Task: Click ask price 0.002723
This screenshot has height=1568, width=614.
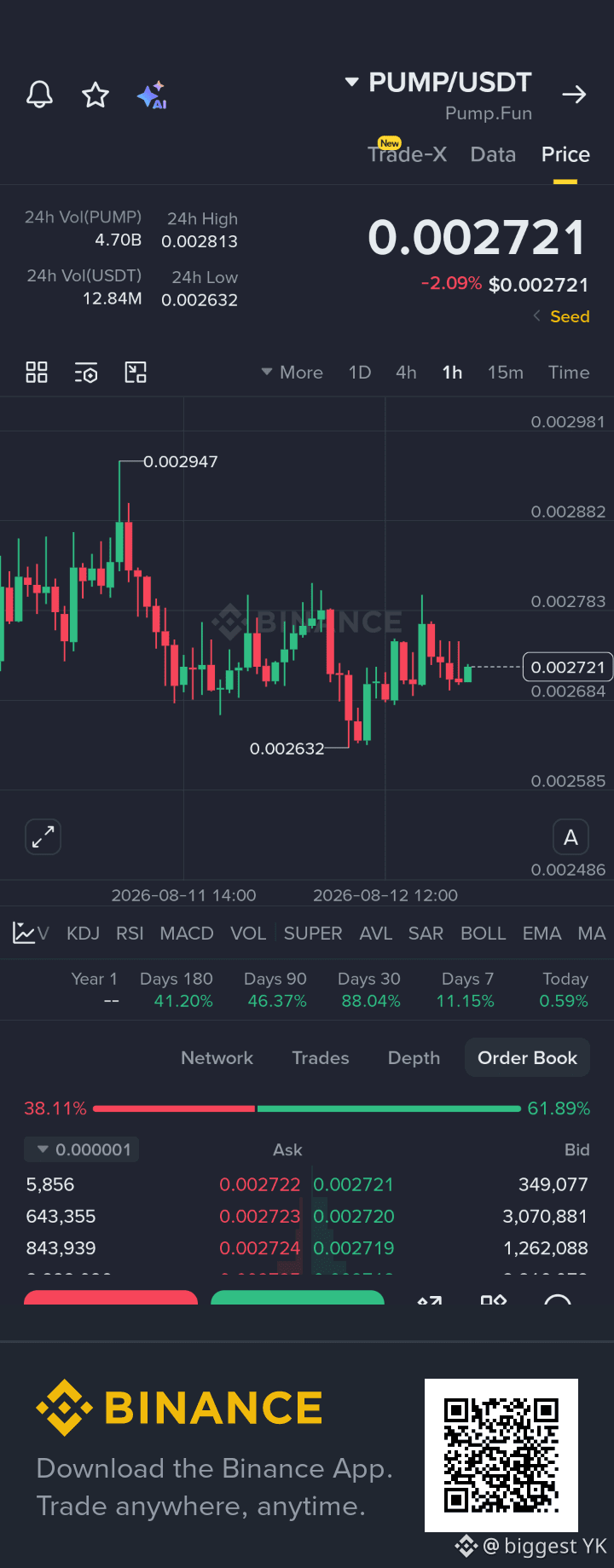Action: click(x=259, y=1216)
